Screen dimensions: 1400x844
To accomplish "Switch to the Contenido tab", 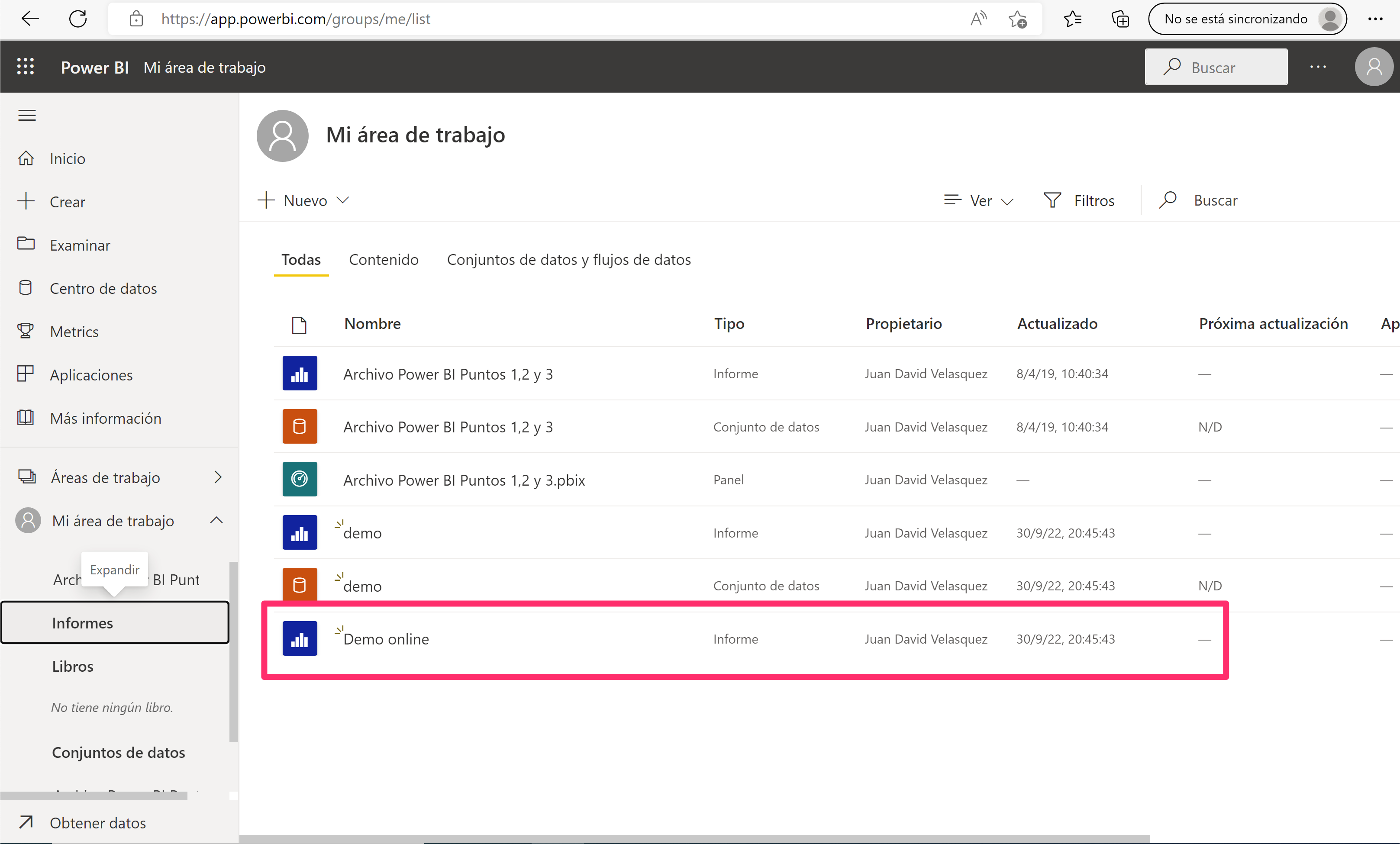I will (384, 260).
